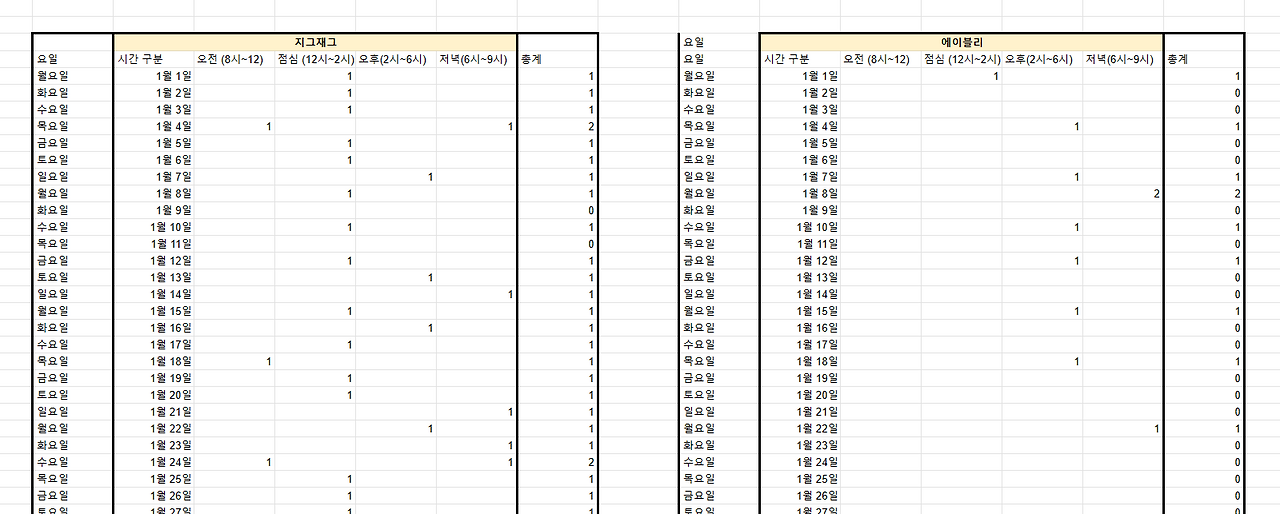The image size is (1280, 514).
Task: Click 점심 (12시~2시) header in 에이블리 table
Action: [x=962, y=59]
